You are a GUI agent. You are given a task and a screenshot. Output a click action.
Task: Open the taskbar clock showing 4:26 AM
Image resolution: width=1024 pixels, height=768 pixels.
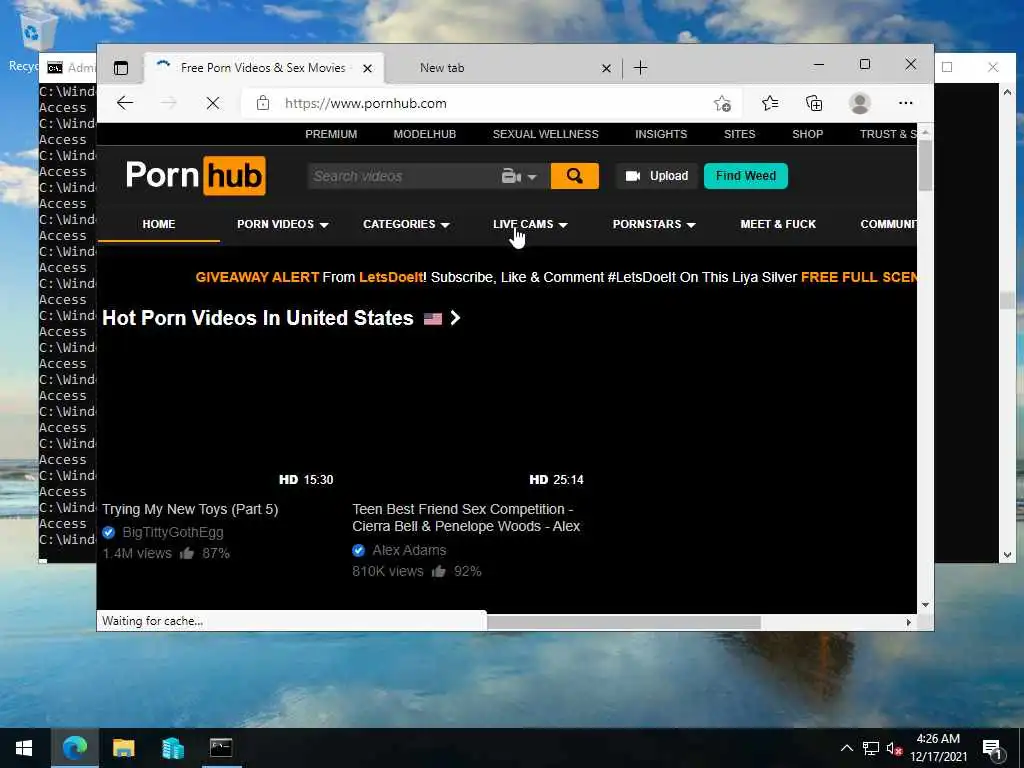(x=938, y=748)
